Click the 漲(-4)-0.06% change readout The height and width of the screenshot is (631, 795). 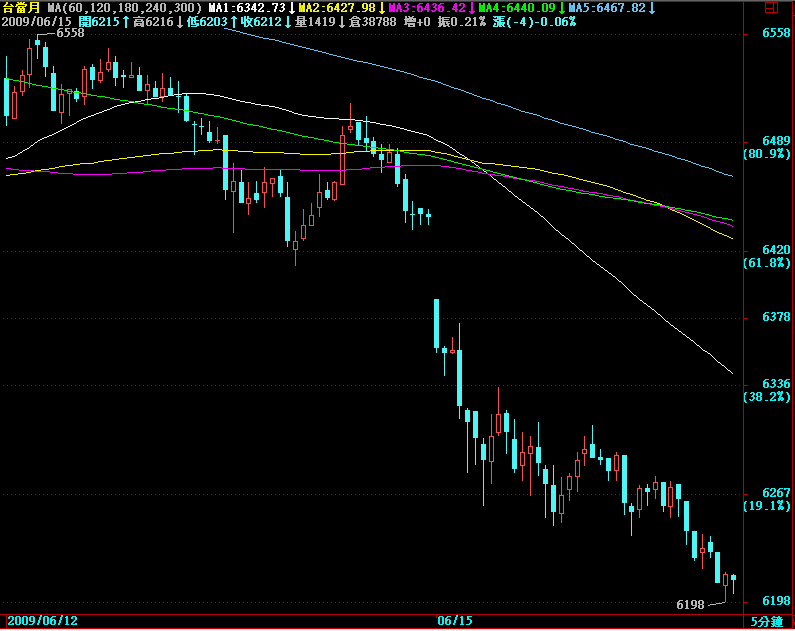point(534,21)
